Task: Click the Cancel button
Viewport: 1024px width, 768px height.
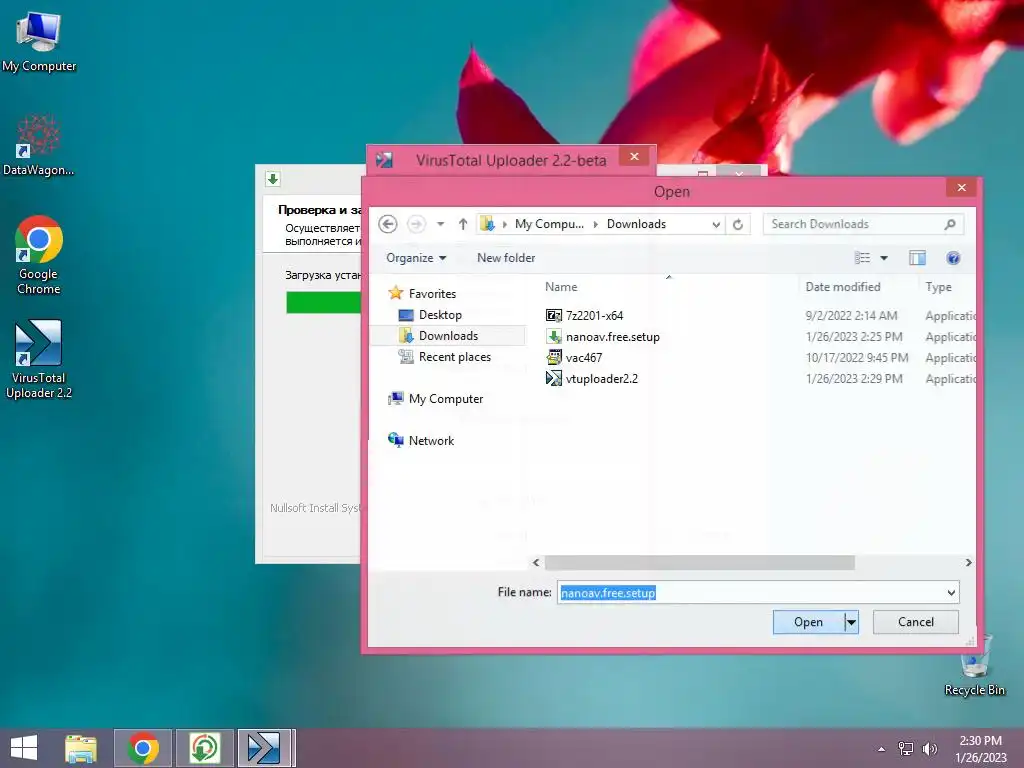Action: pyautogui.click(x=916, y=622)
